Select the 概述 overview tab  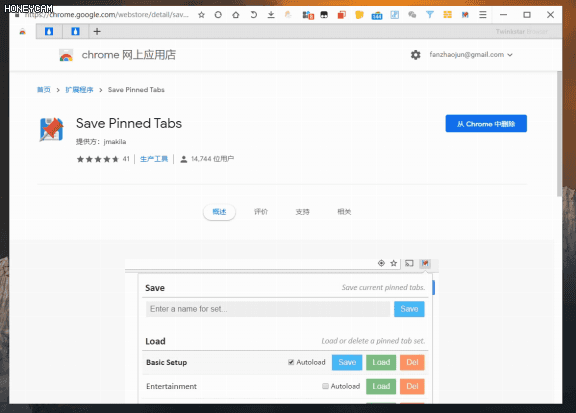(x=219, y=212)
